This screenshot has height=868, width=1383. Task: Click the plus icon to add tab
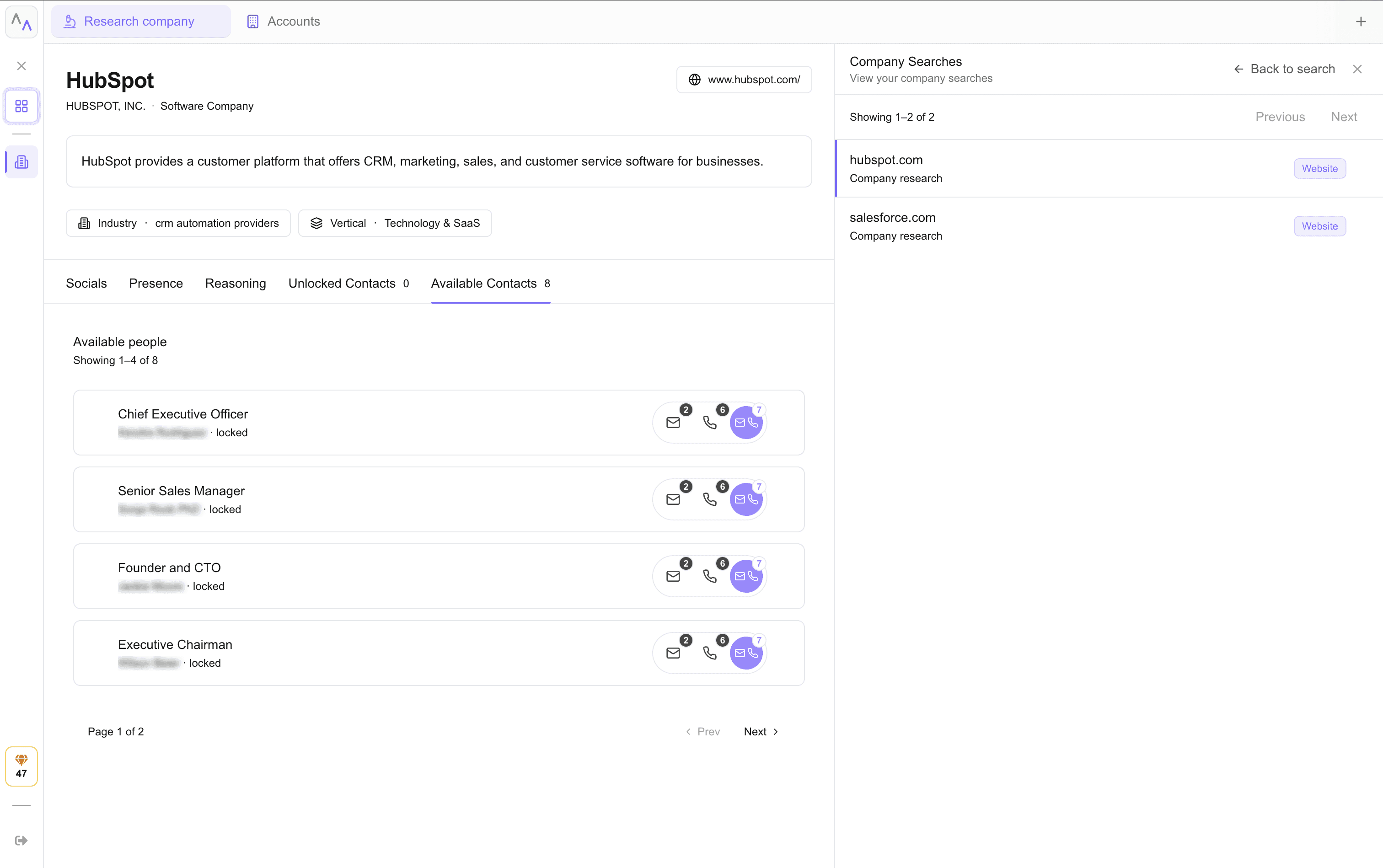click(x=1361, y=22)
